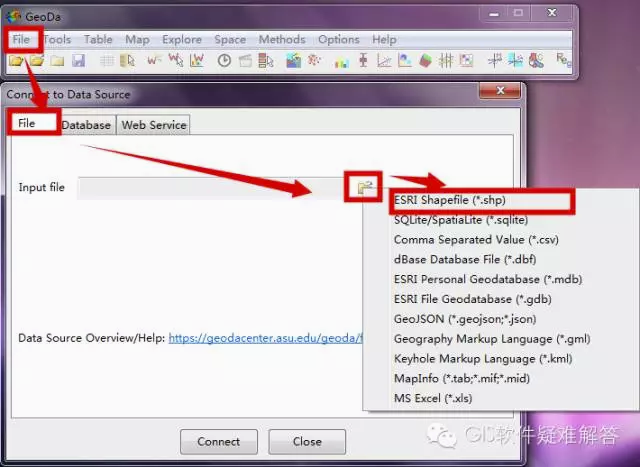This screenshot has height=467, width=640.
Task: Click the Time clock toolbar icon
Action: tap(224, 61)
